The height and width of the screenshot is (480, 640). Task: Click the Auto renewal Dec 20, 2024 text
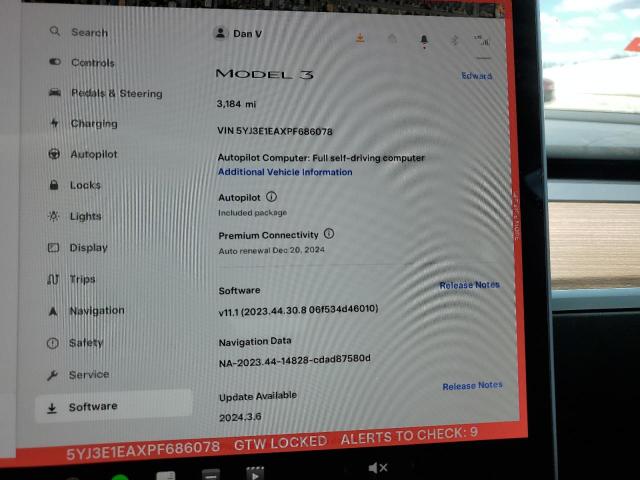[272, 250]
